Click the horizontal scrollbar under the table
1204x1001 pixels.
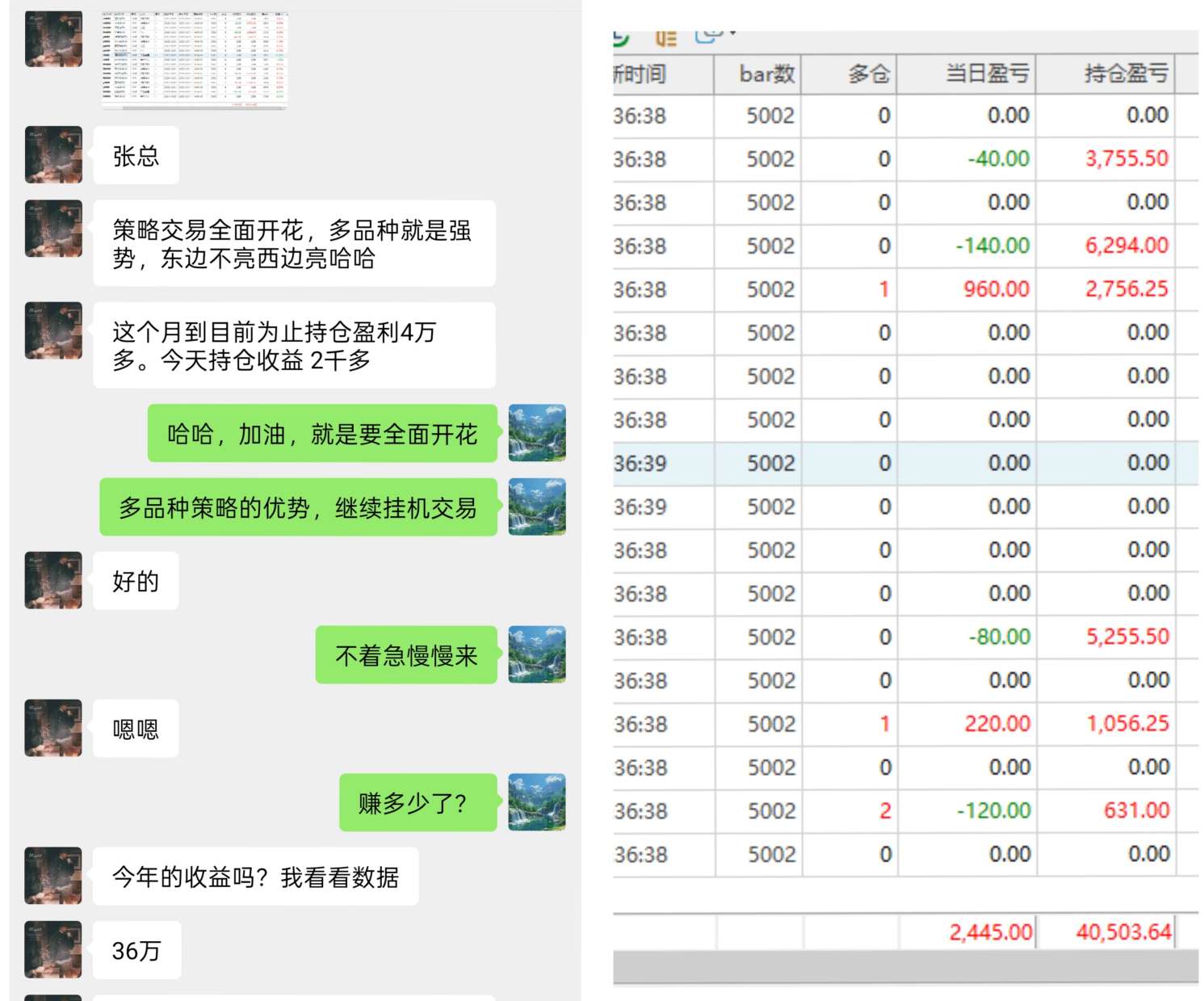point(905,966)
